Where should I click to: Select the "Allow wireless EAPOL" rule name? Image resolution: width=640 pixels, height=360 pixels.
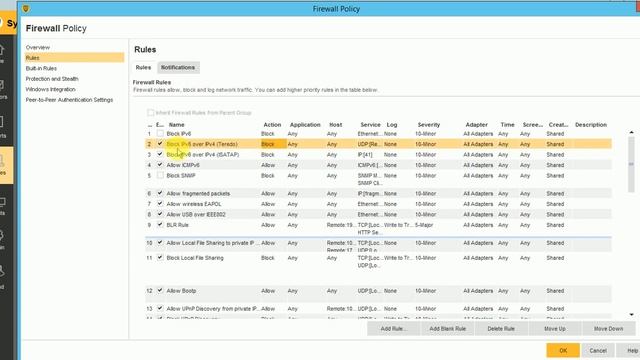(x=194, y=204)
